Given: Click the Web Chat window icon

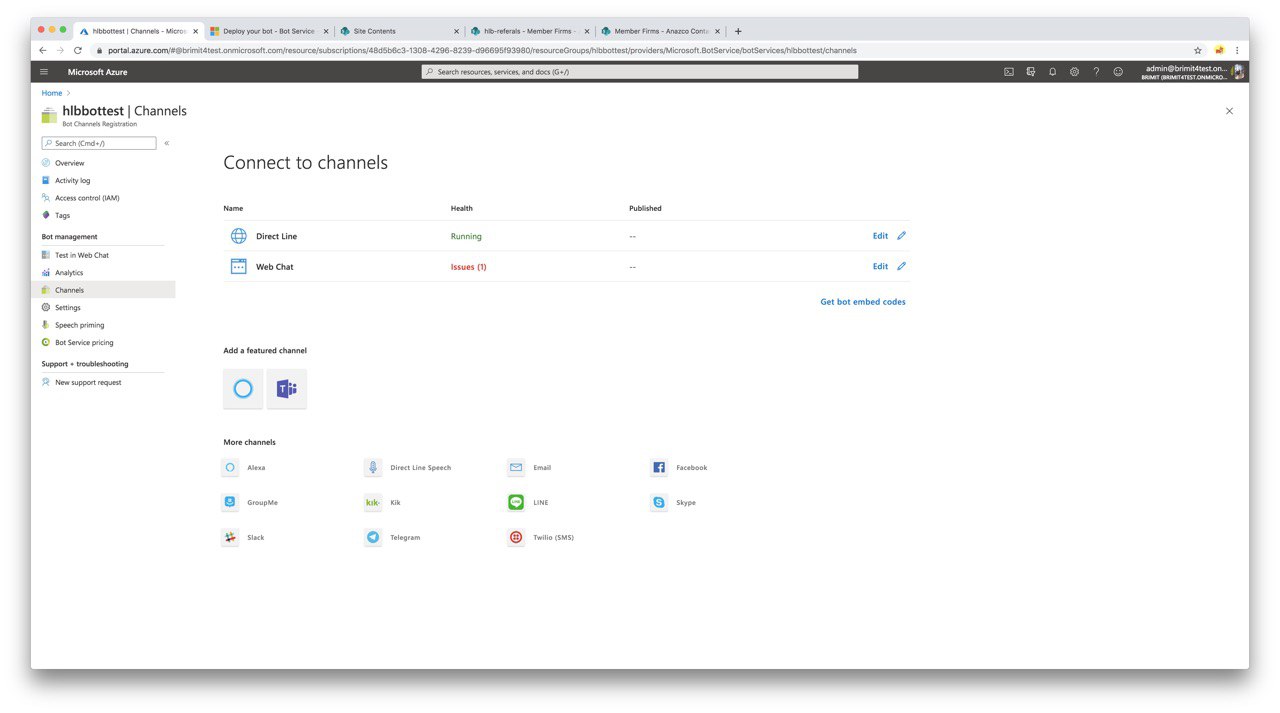Looking at the screenshot, I should tap(239, 267).
